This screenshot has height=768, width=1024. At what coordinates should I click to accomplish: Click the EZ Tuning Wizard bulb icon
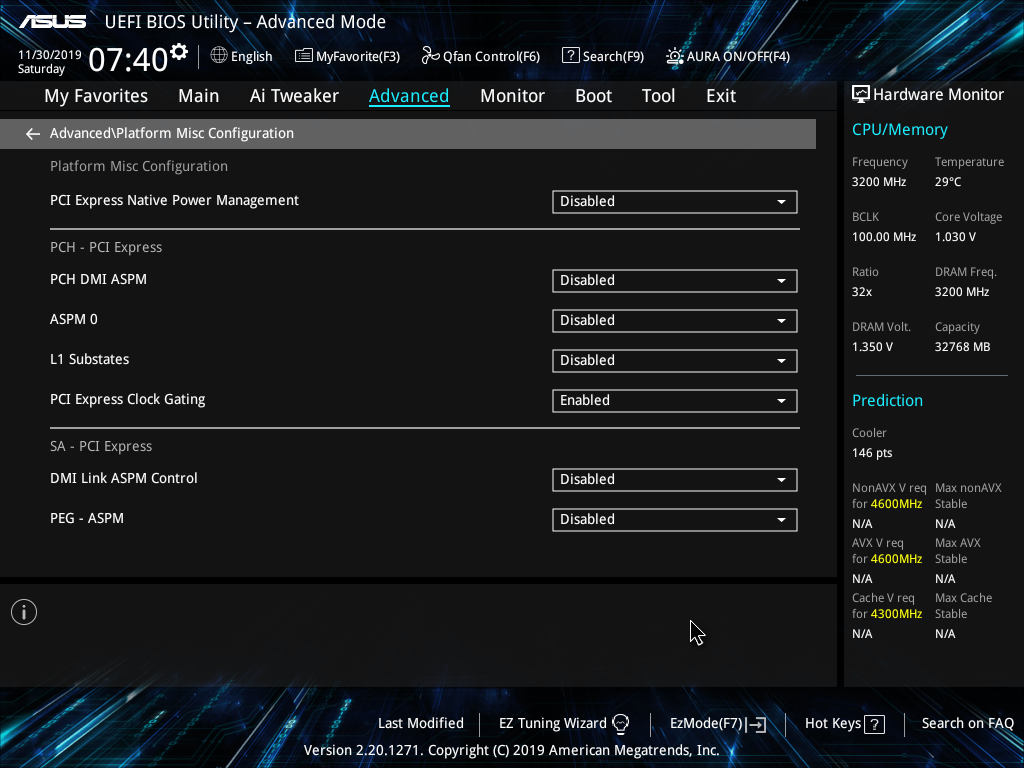pyautogui.click(x=620, y=724)
